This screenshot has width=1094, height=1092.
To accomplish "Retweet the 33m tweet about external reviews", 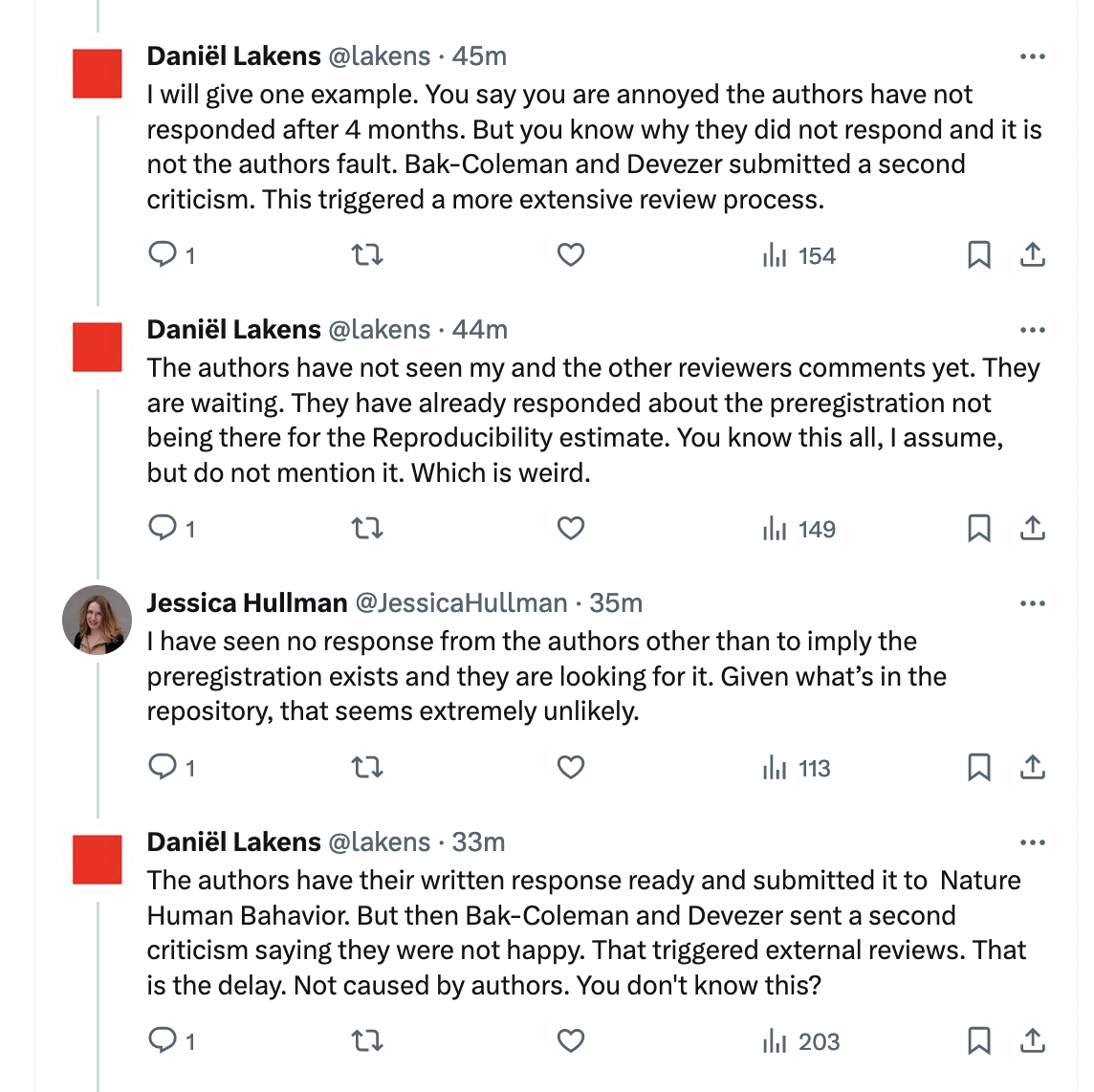I will pos(367,1041).
